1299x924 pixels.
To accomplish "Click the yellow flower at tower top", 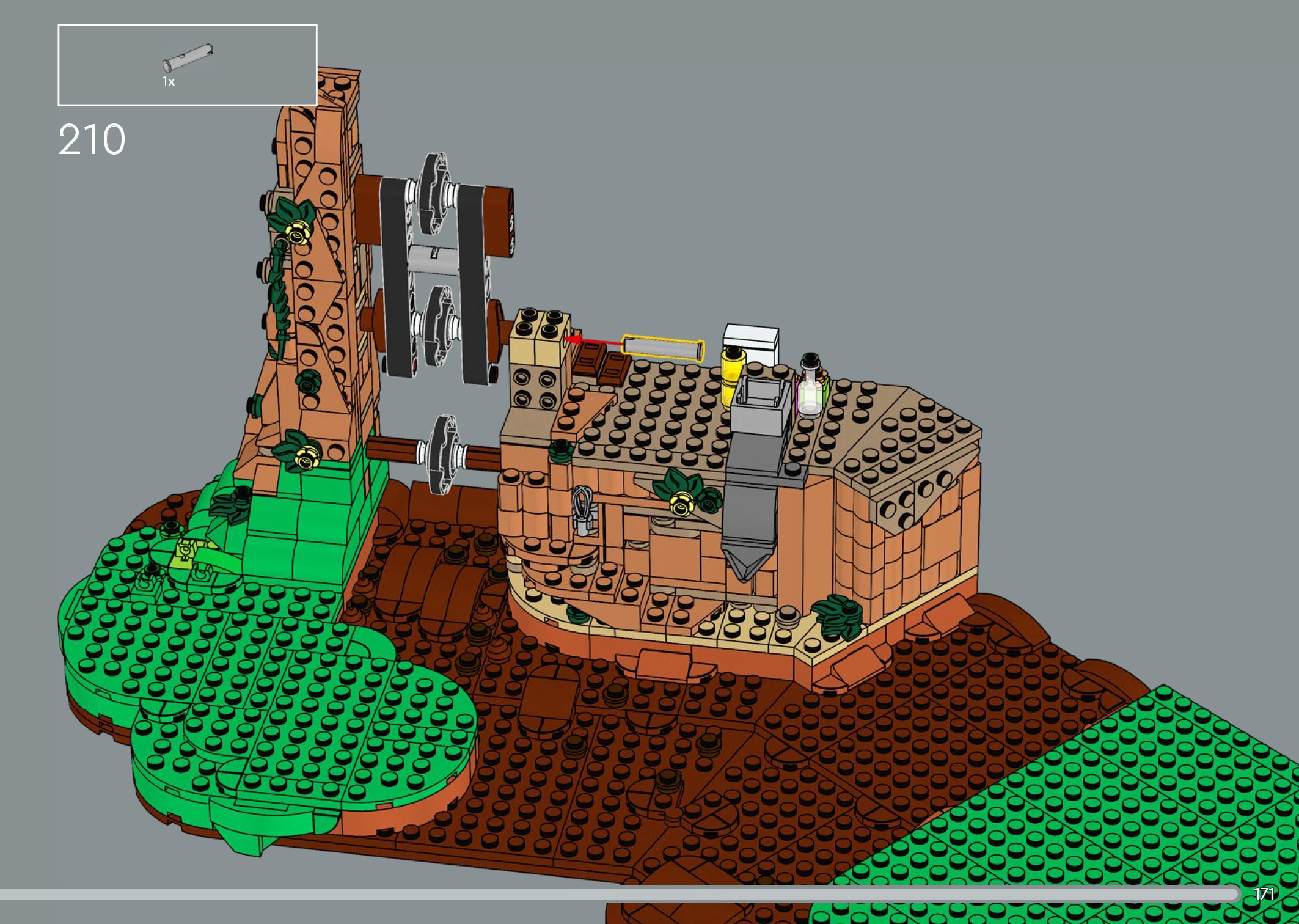I will [x=297, y=233].
